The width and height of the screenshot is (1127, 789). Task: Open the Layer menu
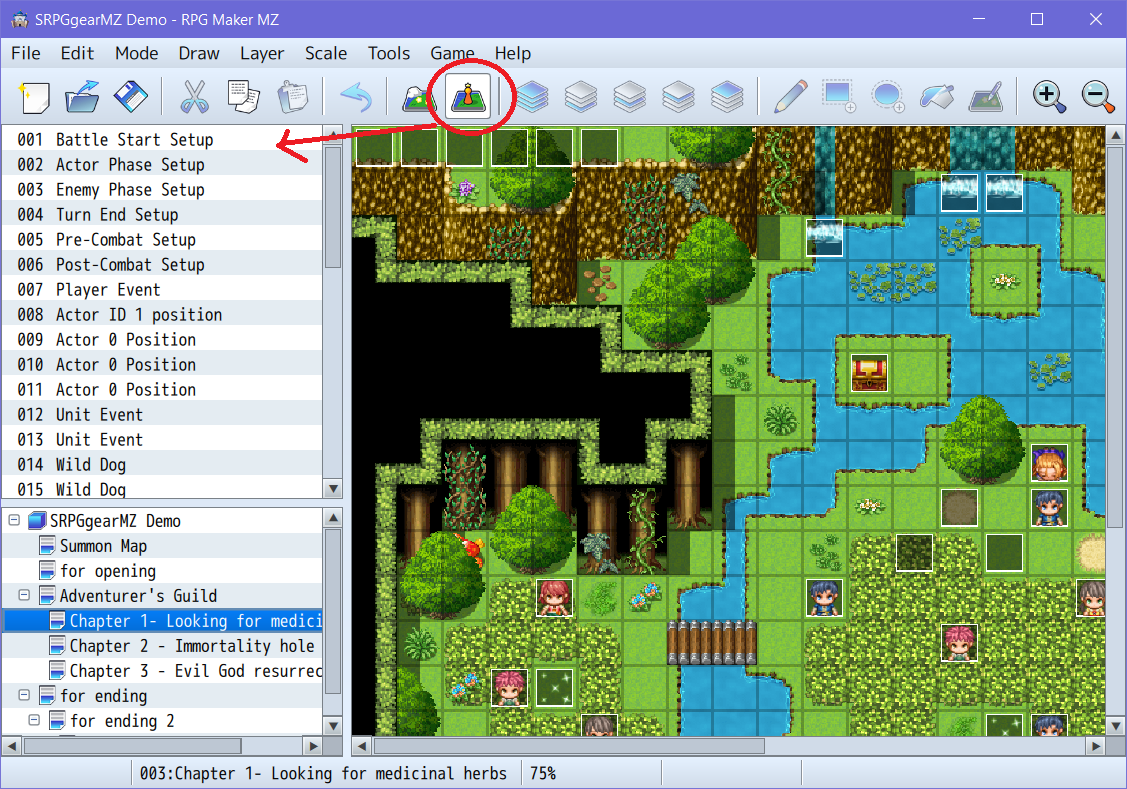click(262, 53)
